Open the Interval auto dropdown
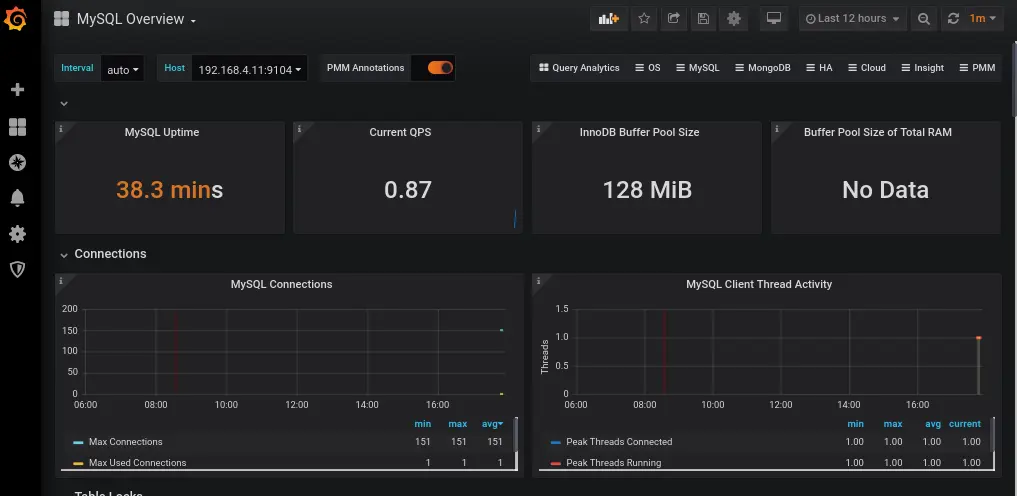 tap(123, 68)
